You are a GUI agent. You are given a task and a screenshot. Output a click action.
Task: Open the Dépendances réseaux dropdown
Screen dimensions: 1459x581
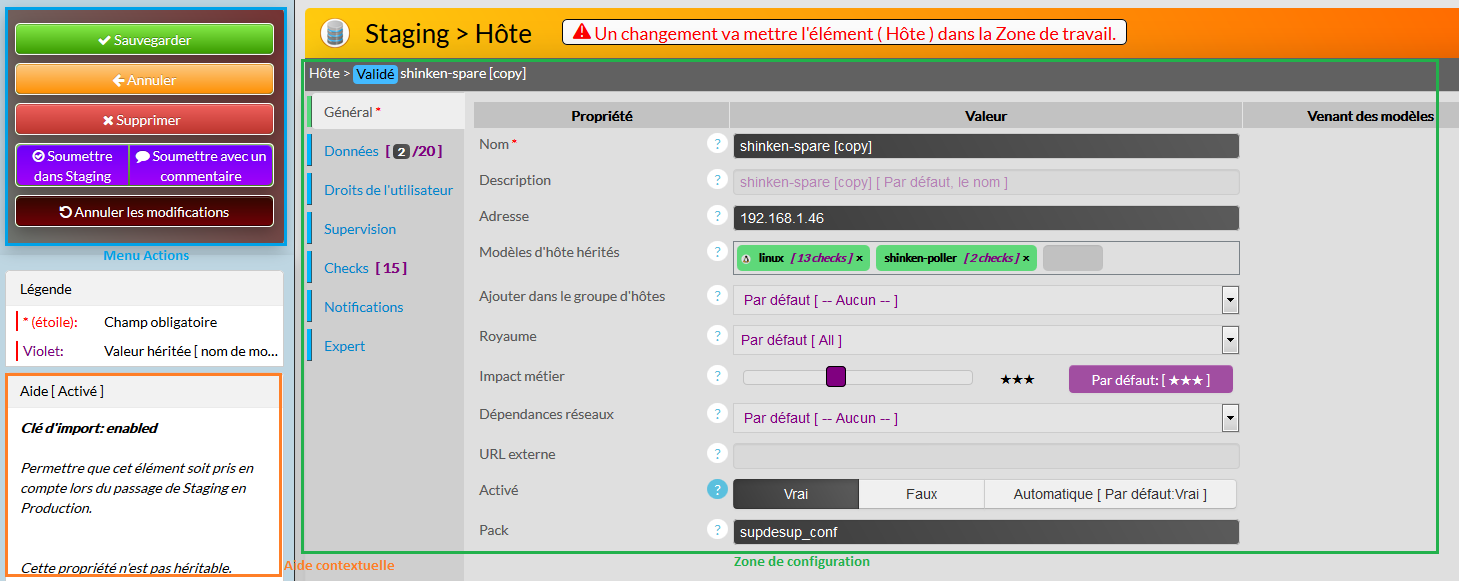click(1230, 418)
